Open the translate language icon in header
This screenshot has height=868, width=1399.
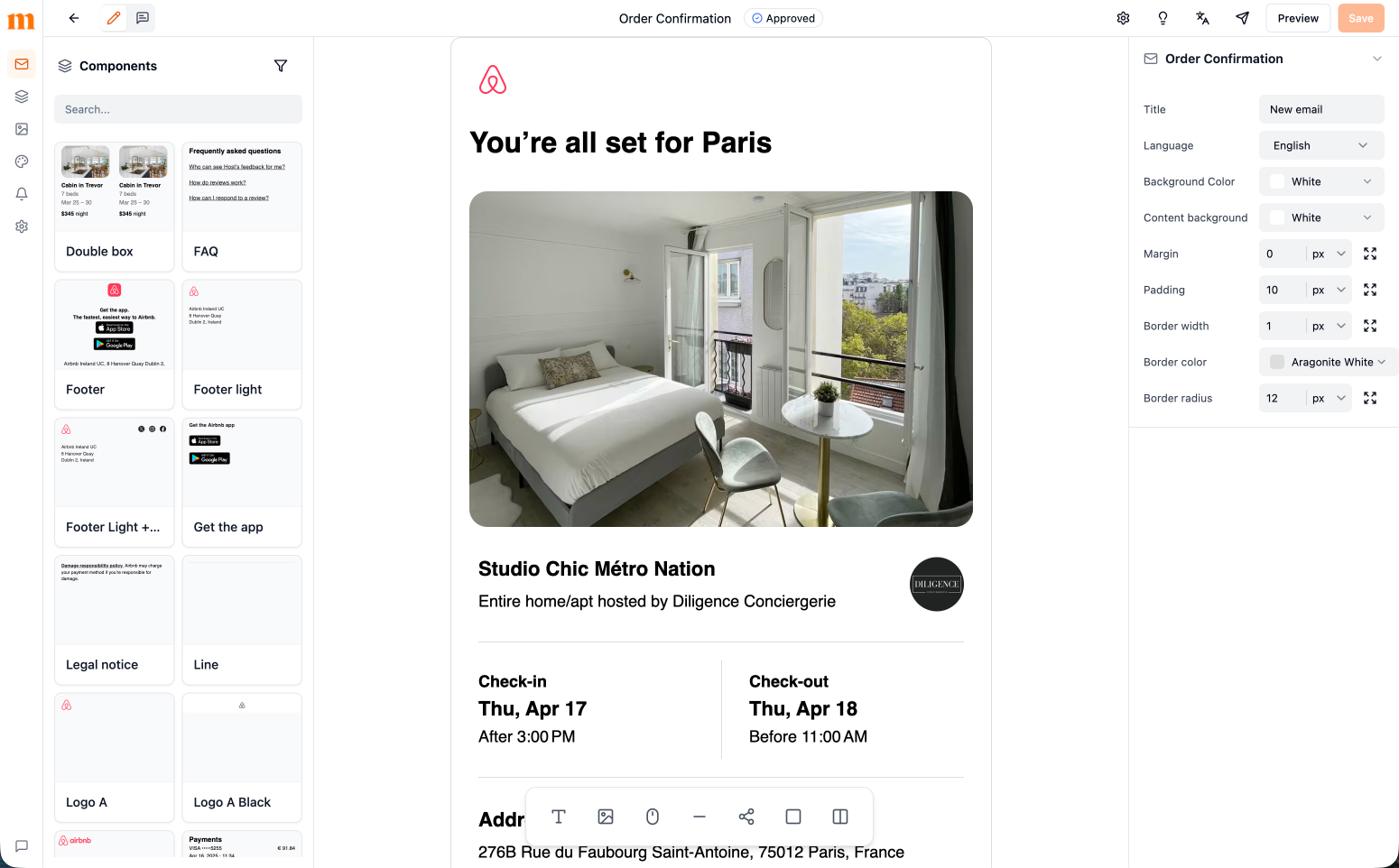pos(1202,18)
